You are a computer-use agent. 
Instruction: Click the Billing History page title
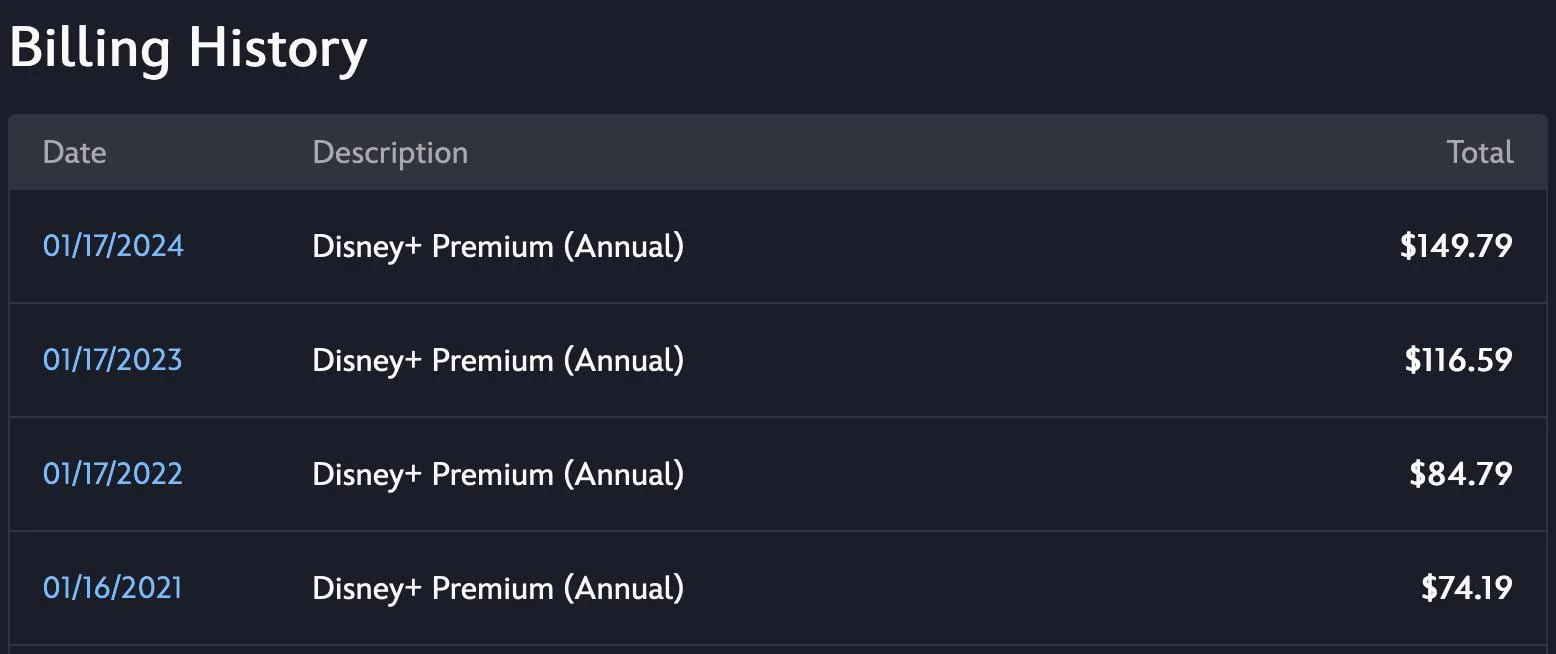pos(188,47)
